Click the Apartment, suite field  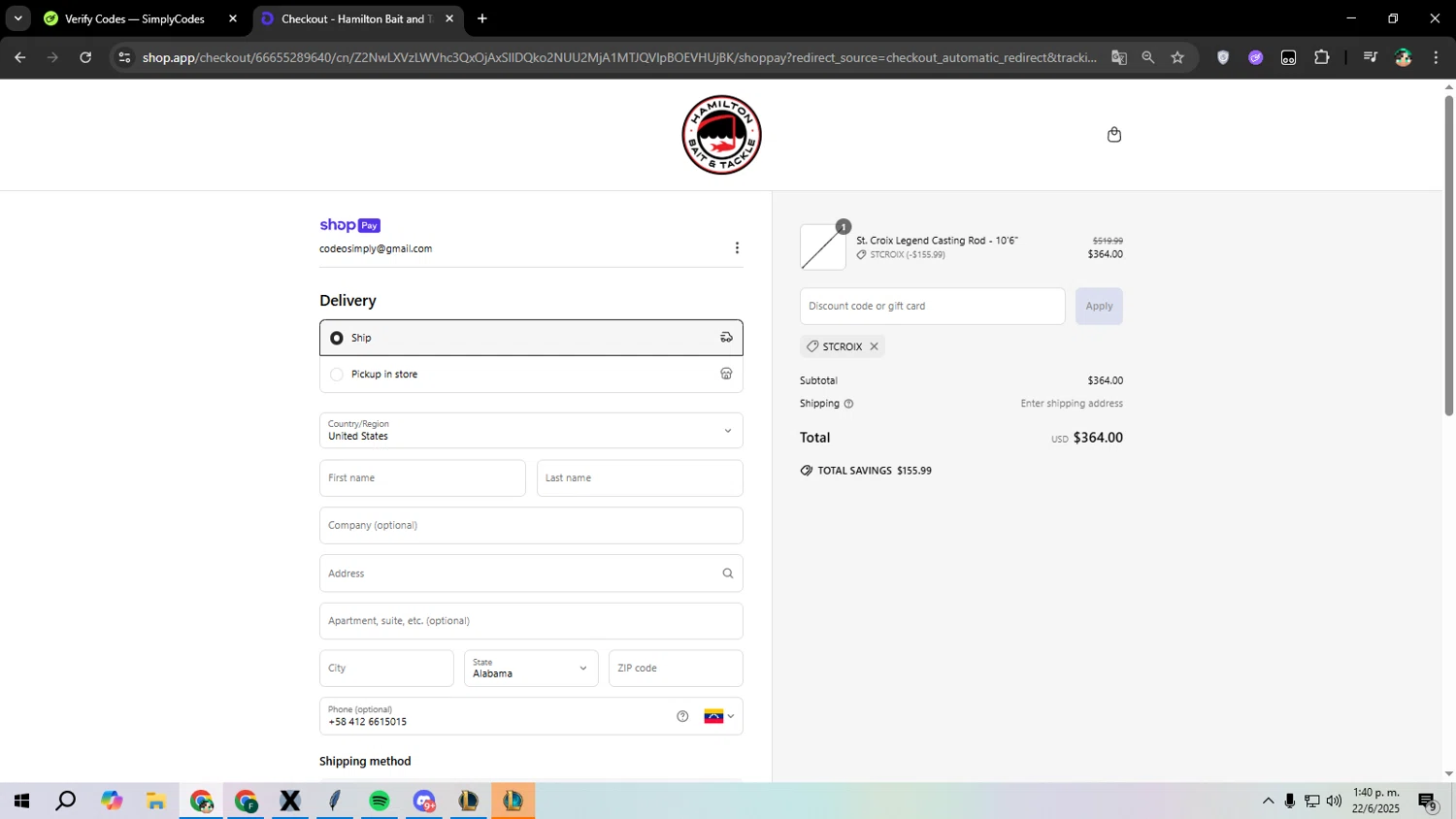tap(531, 621)
